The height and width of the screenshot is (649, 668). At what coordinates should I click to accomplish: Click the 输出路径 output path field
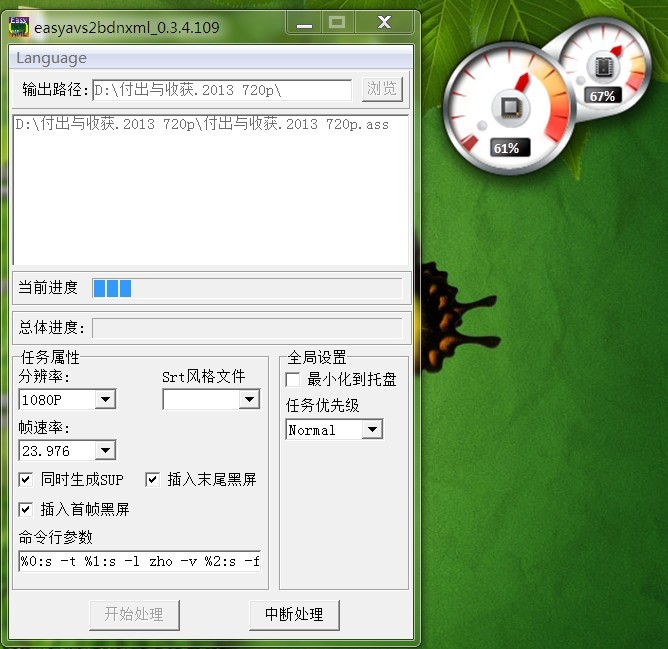pyautogui.click(x=221, y=90)
